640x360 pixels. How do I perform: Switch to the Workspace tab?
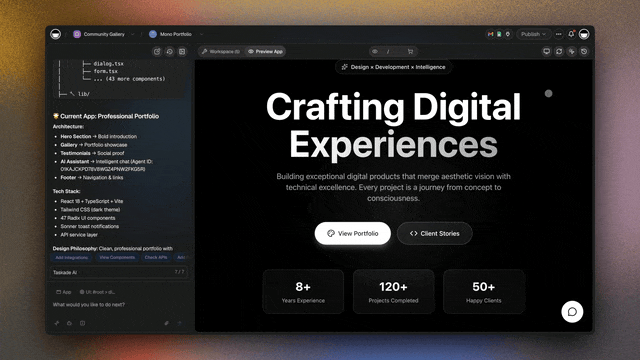click(x=221, y=51)
